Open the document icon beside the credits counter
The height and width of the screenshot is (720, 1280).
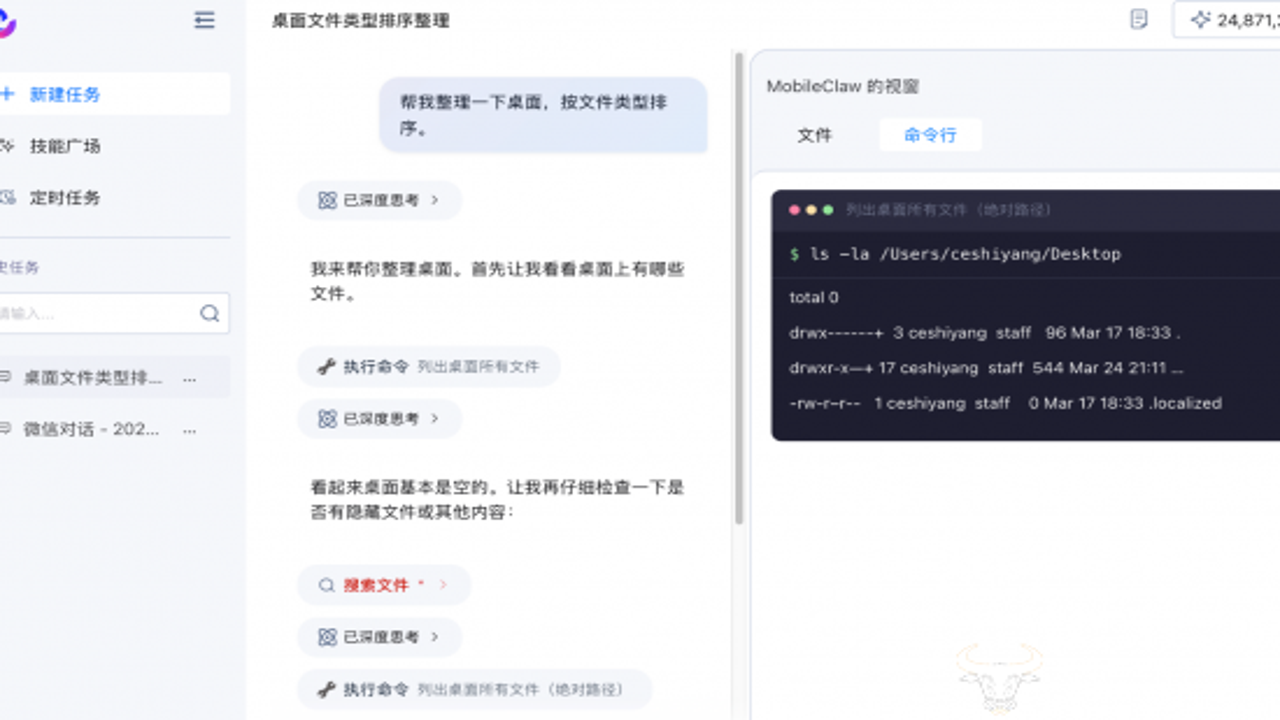tap(1138, 20)
